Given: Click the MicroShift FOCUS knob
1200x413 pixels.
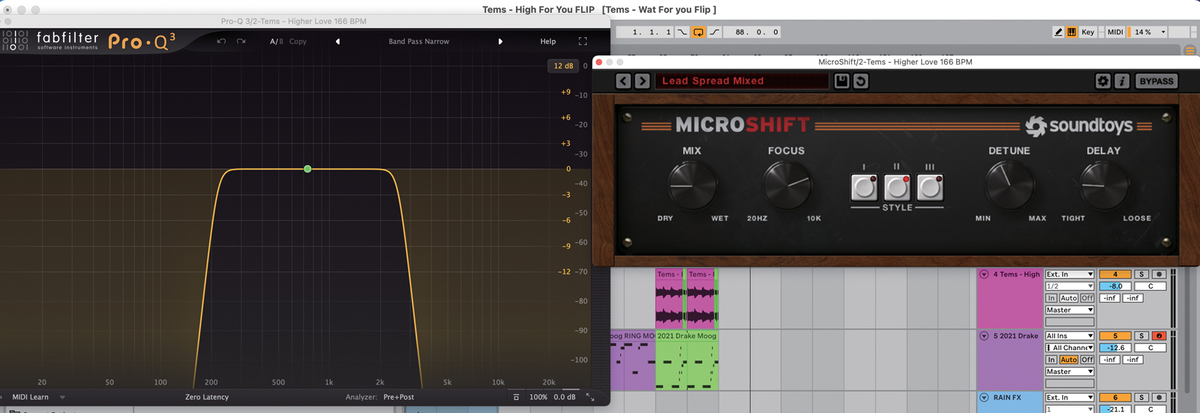Looking at the screenshot, I should coord(787,186).
